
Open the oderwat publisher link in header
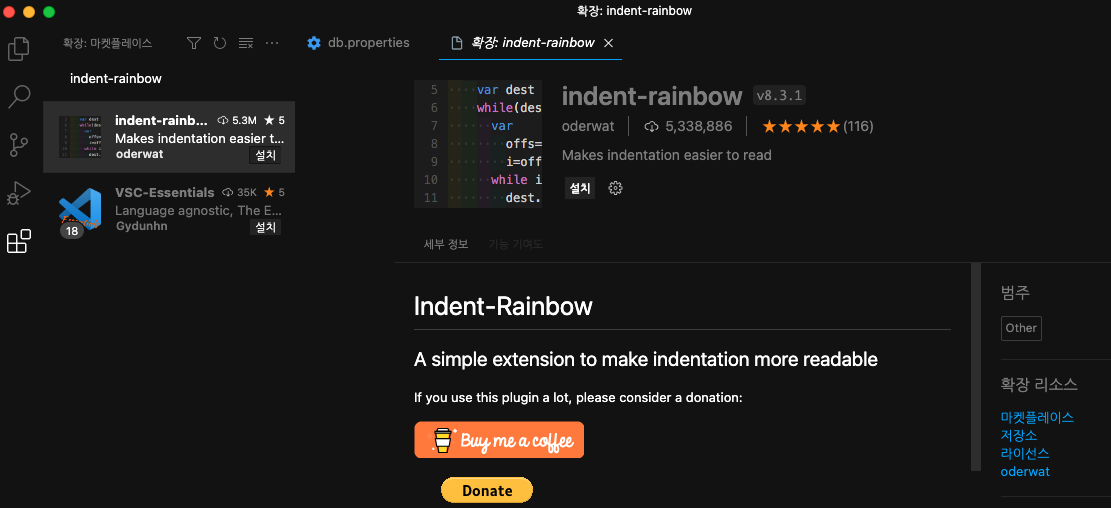coord(587,126)
